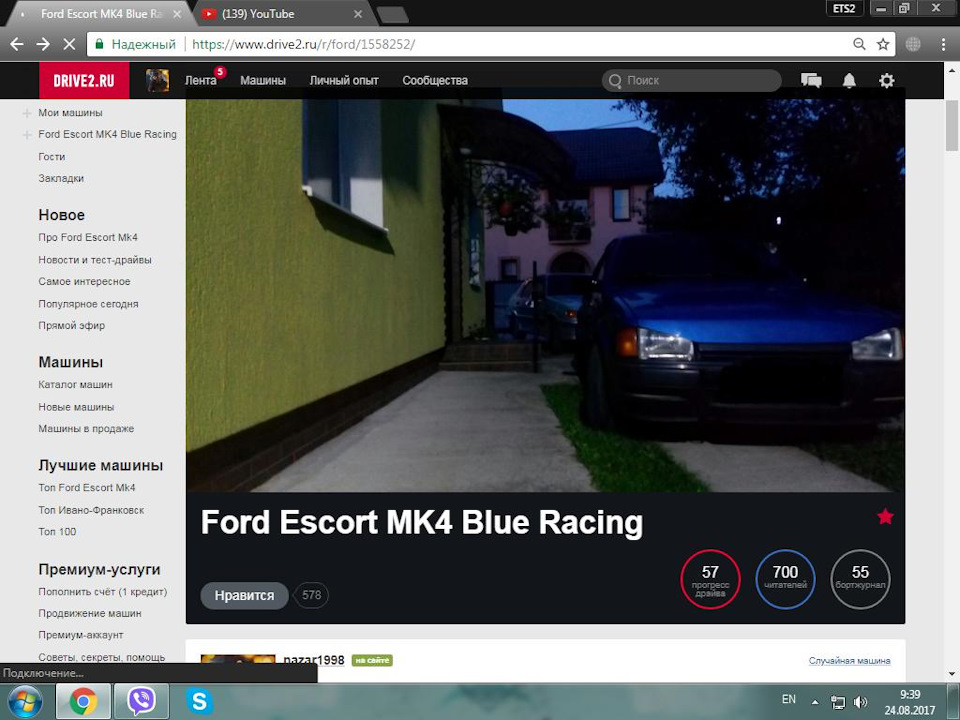Open Закладки in sidebar

61,178
